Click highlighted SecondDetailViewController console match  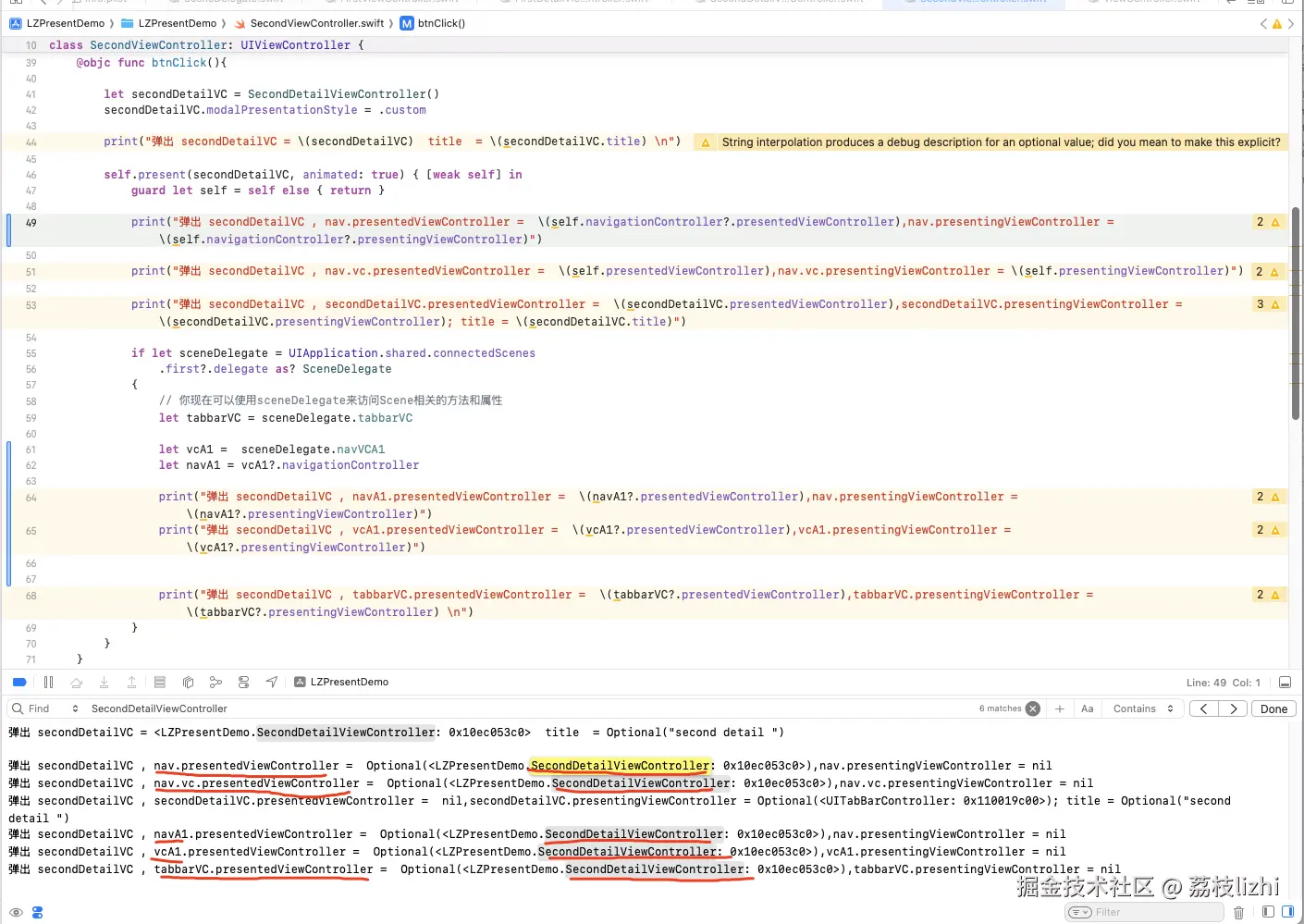coord(620,766)
